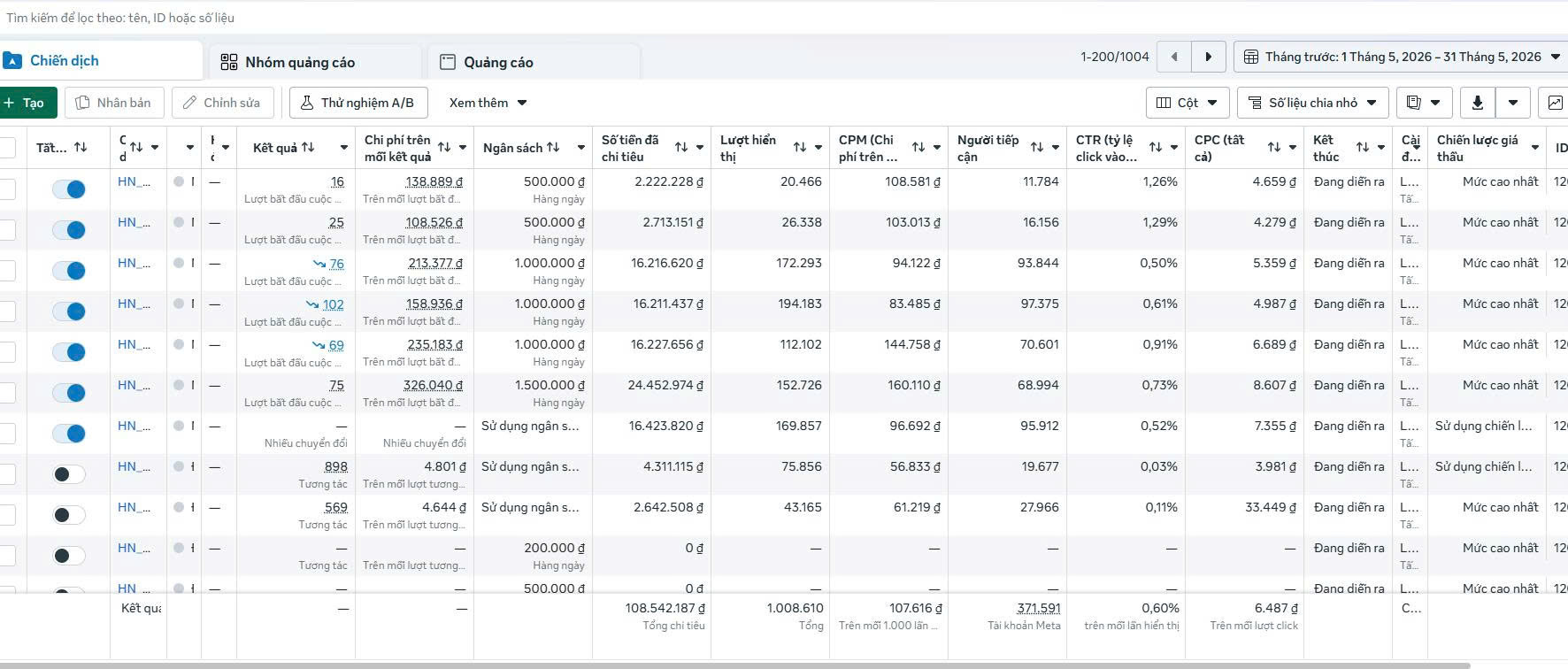The width and height of the screenshot is (1568, 669).
Task: Switch to the Quảng cáo tab
Action: point(534,62)
